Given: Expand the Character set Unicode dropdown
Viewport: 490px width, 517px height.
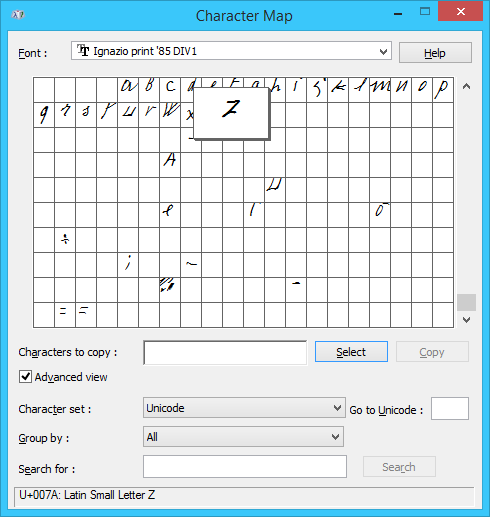Looking at the screenshot, I should pos(244,408).
